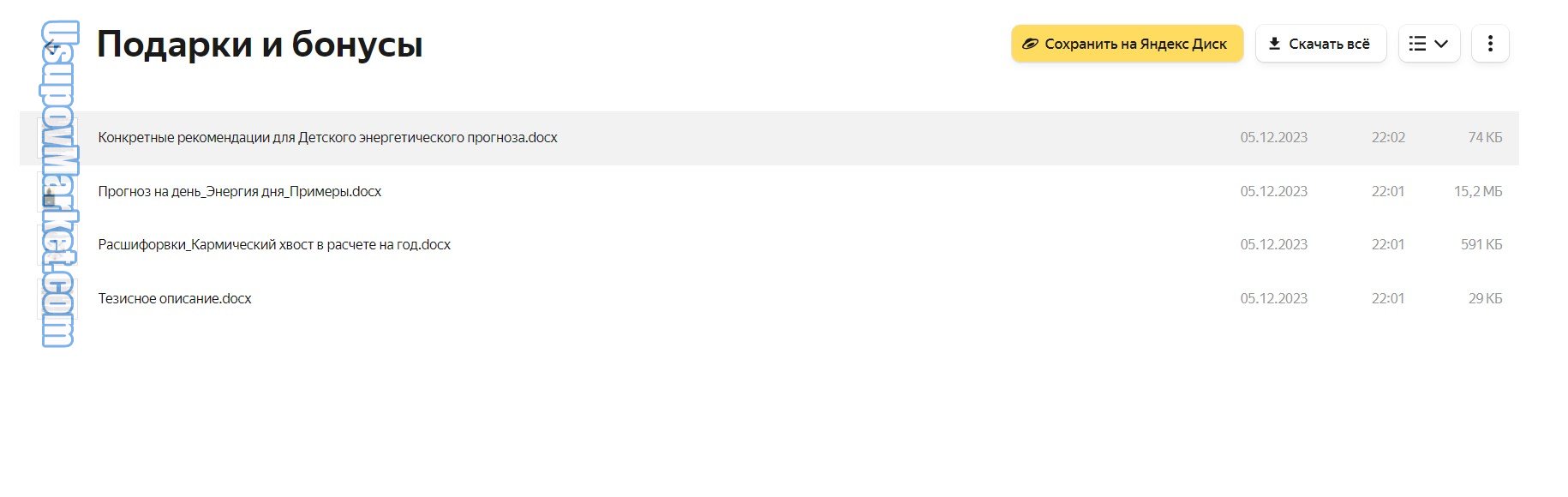Click the 'Сохранить на Яндекс Диск' button
Image resolution: width=1568 pixels, height=497 pixels.
click(x=1127, y=44)
